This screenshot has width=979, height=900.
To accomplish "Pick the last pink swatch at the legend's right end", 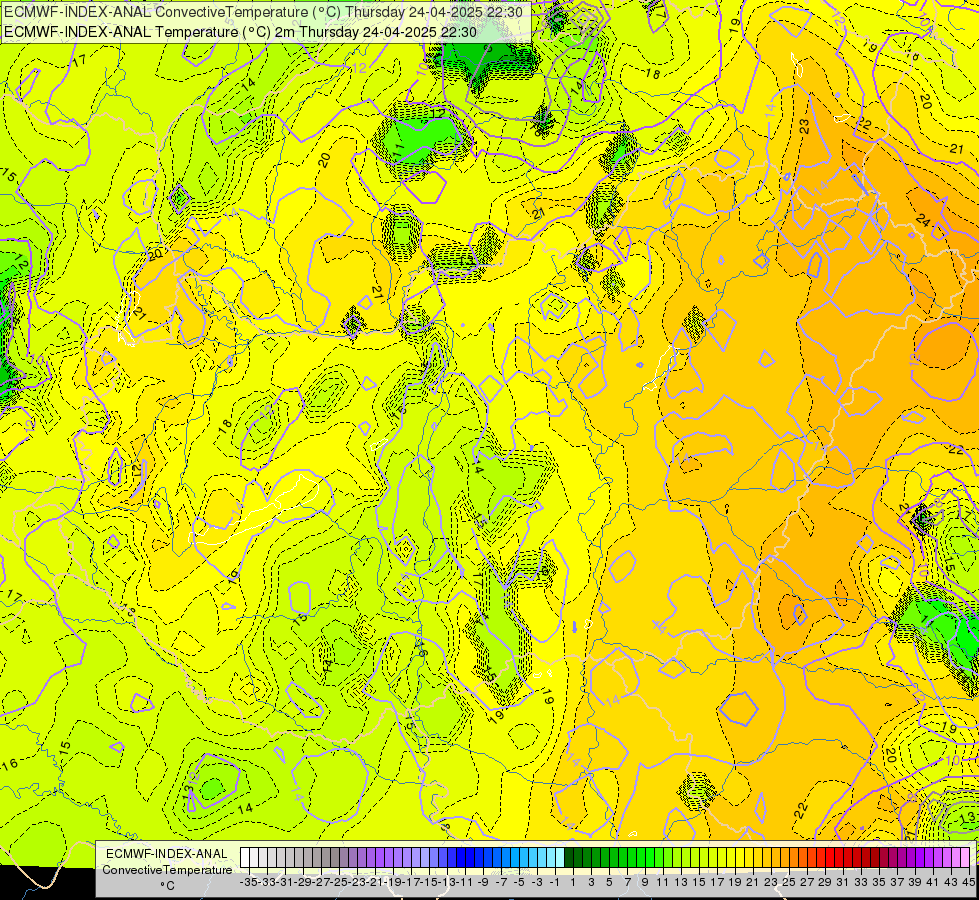I will 965,858.
